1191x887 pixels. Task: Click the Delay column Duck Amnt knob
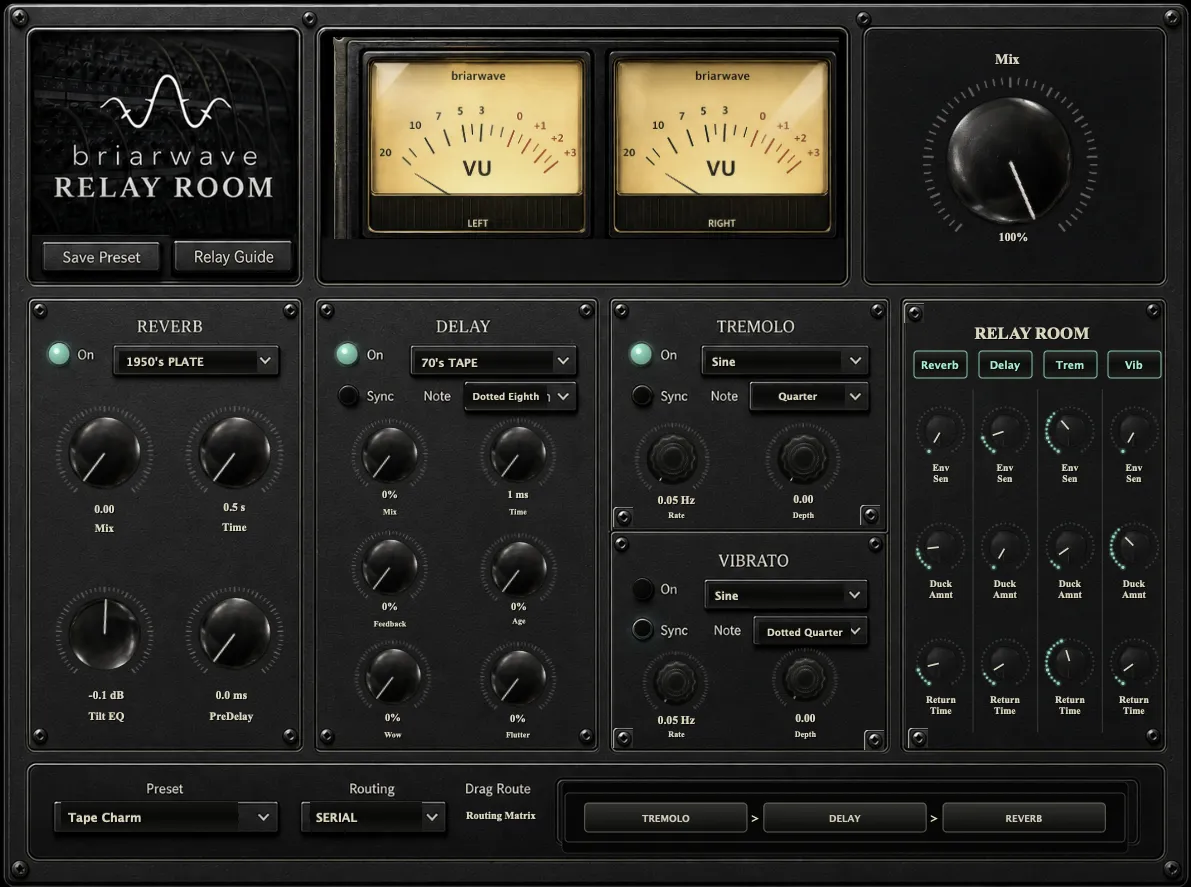click(x=1004, y=548)
